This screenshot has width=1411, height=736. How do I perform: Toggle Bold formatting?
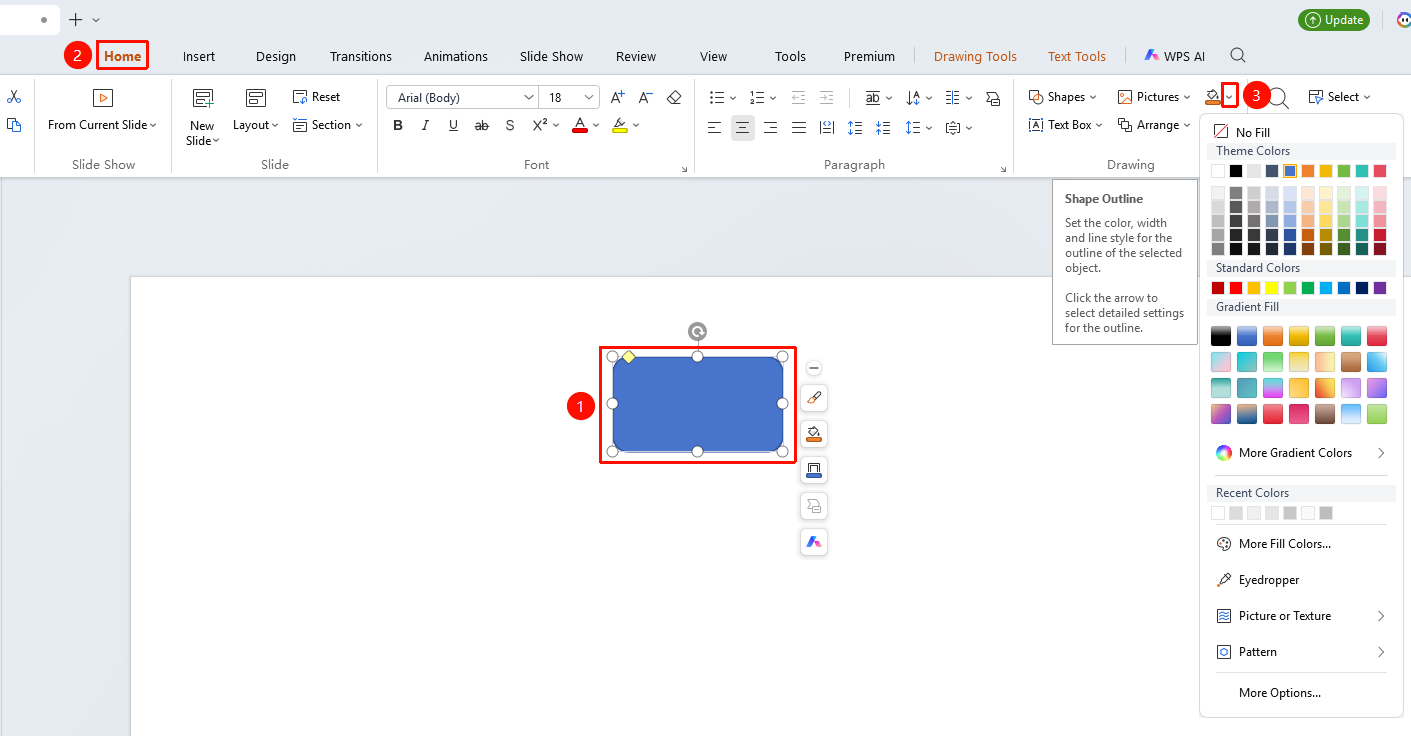[398, 125]
